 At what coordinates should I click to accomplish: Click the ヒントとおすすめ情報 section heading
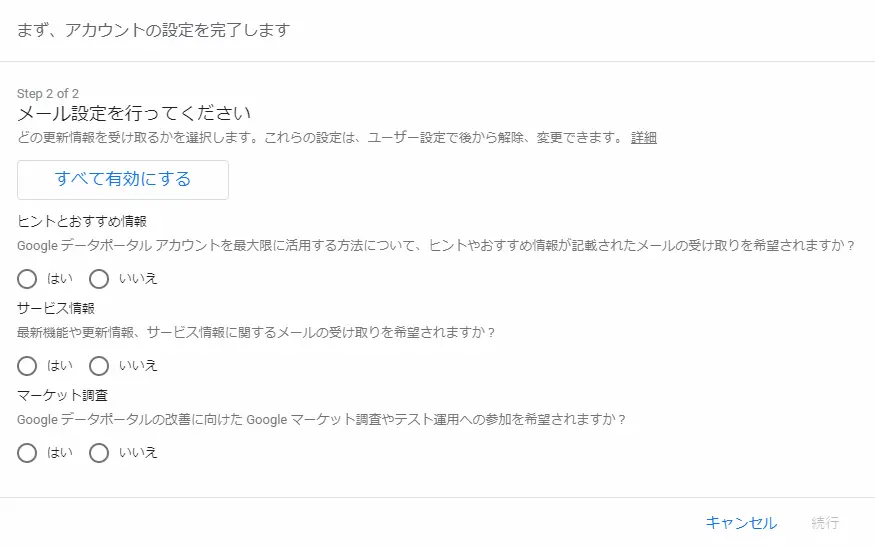tap(82, 221)
